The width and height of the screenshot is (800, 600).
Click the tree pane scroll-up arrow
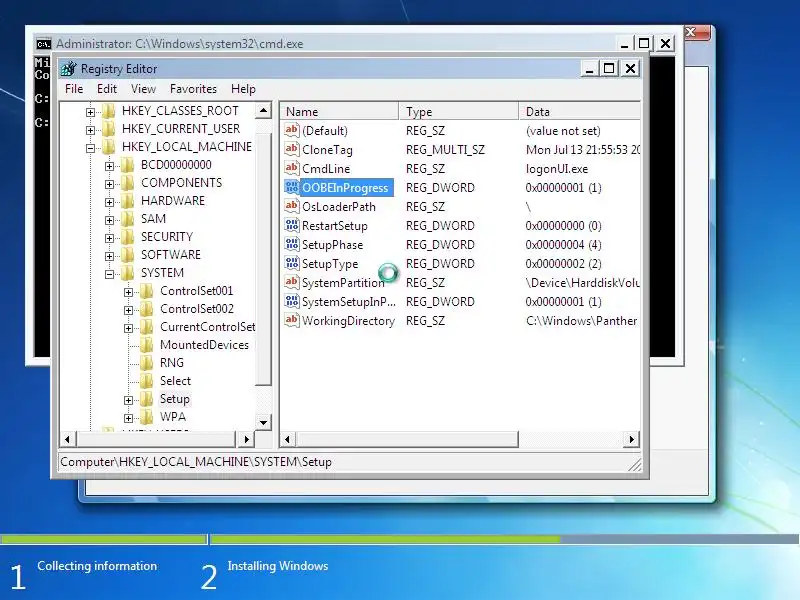(x=263, y=110)
